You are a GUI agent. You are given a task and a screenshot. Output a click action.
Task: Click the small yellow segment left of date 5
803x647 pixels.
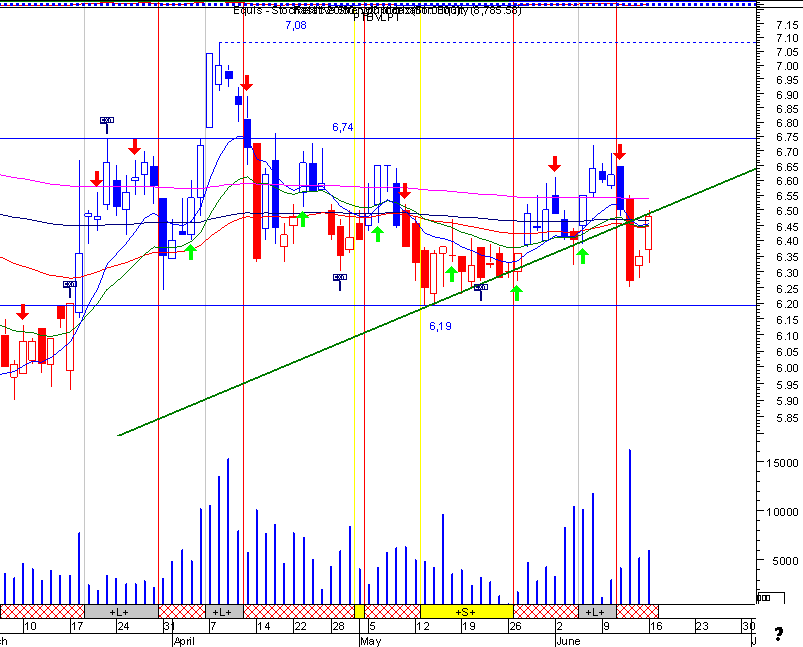coord(359,612)
